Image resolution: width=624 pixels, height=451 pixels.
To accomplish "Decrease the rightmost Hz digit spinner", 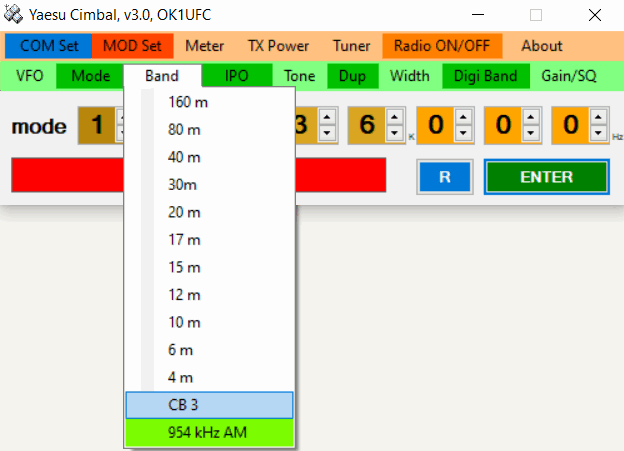I will (599, 132).
